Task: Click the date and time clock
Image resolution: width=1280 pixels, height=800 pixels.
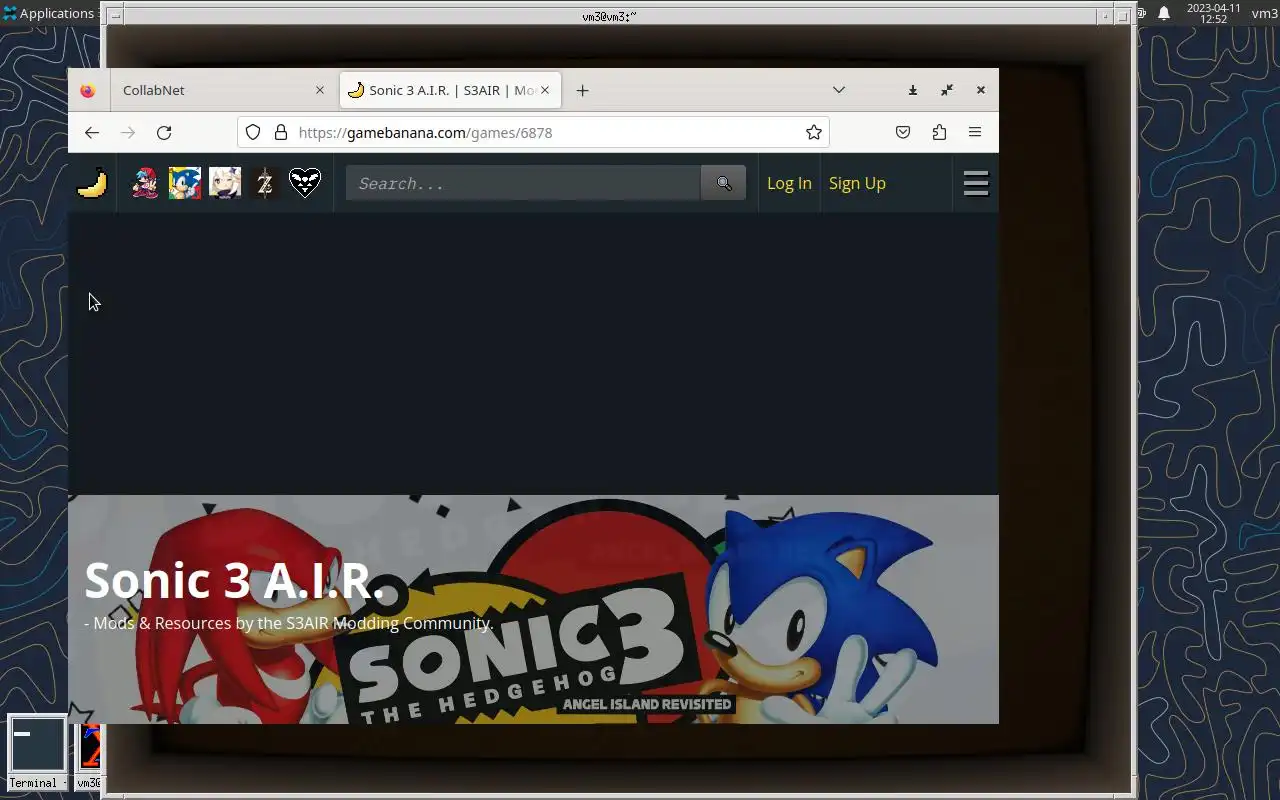Action: click(1214, 13)
